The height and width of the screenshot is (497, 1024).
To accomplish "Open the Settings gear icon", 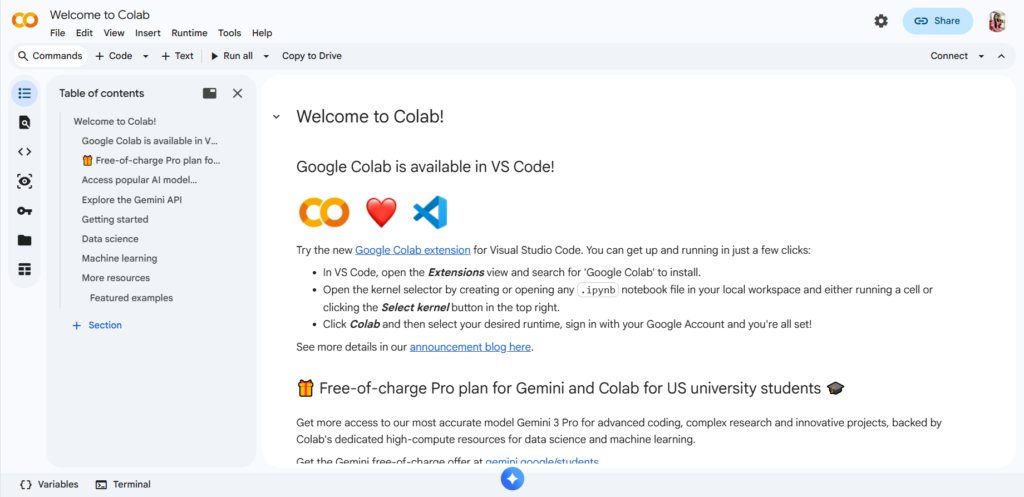I will (881, 21).
